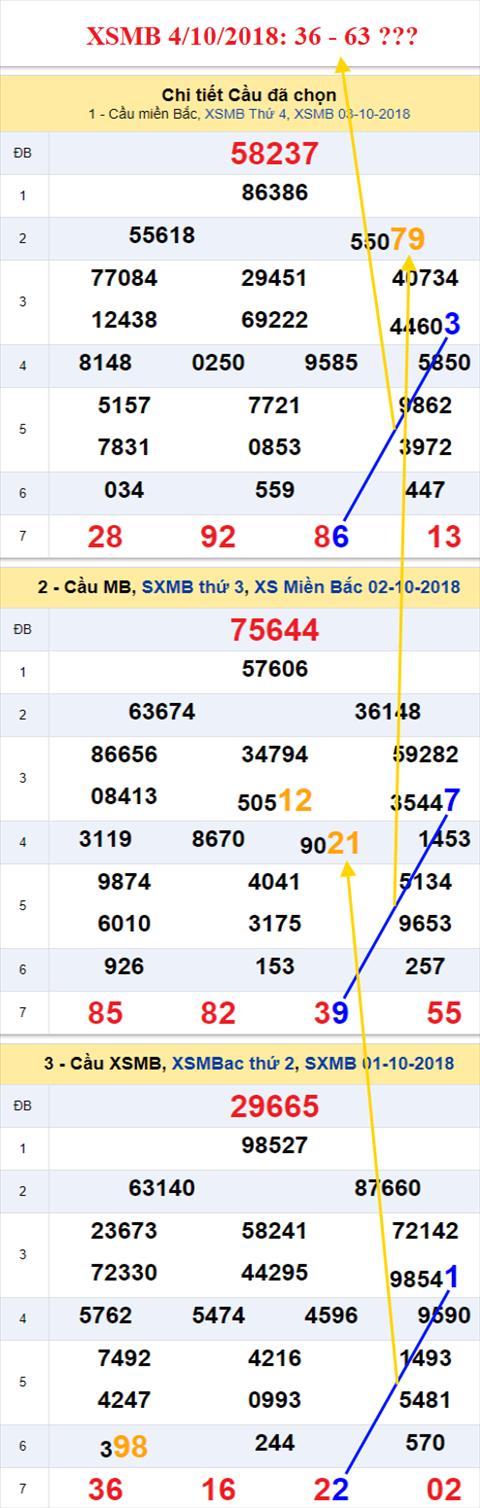Image resolution: width=480 pixels, height=1508 pixels.
Task: Click first prize number 86386
Action: (x=275, y=193)
